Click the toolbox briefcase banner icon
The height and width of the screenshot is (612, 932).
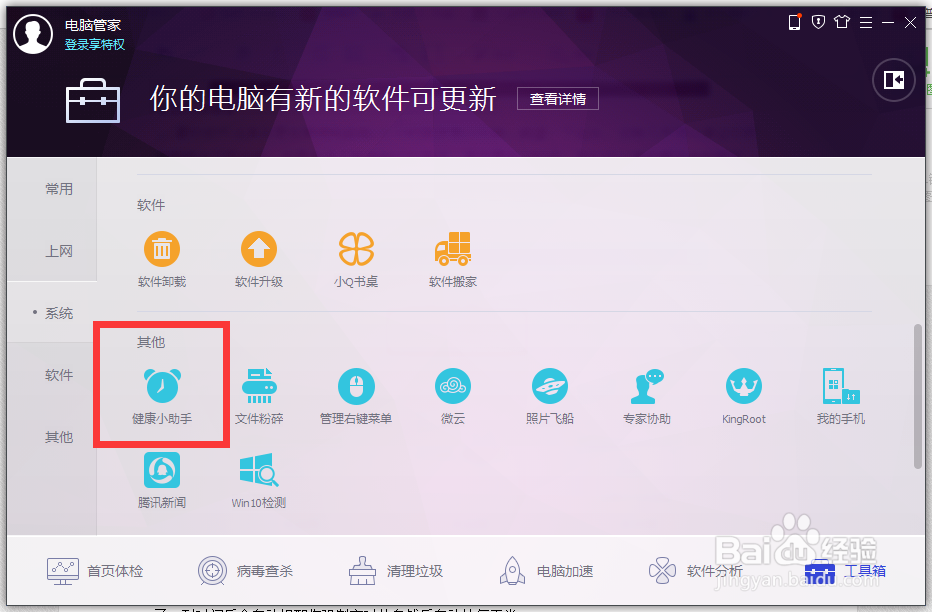pyautogui.click(x=93, y=100)
